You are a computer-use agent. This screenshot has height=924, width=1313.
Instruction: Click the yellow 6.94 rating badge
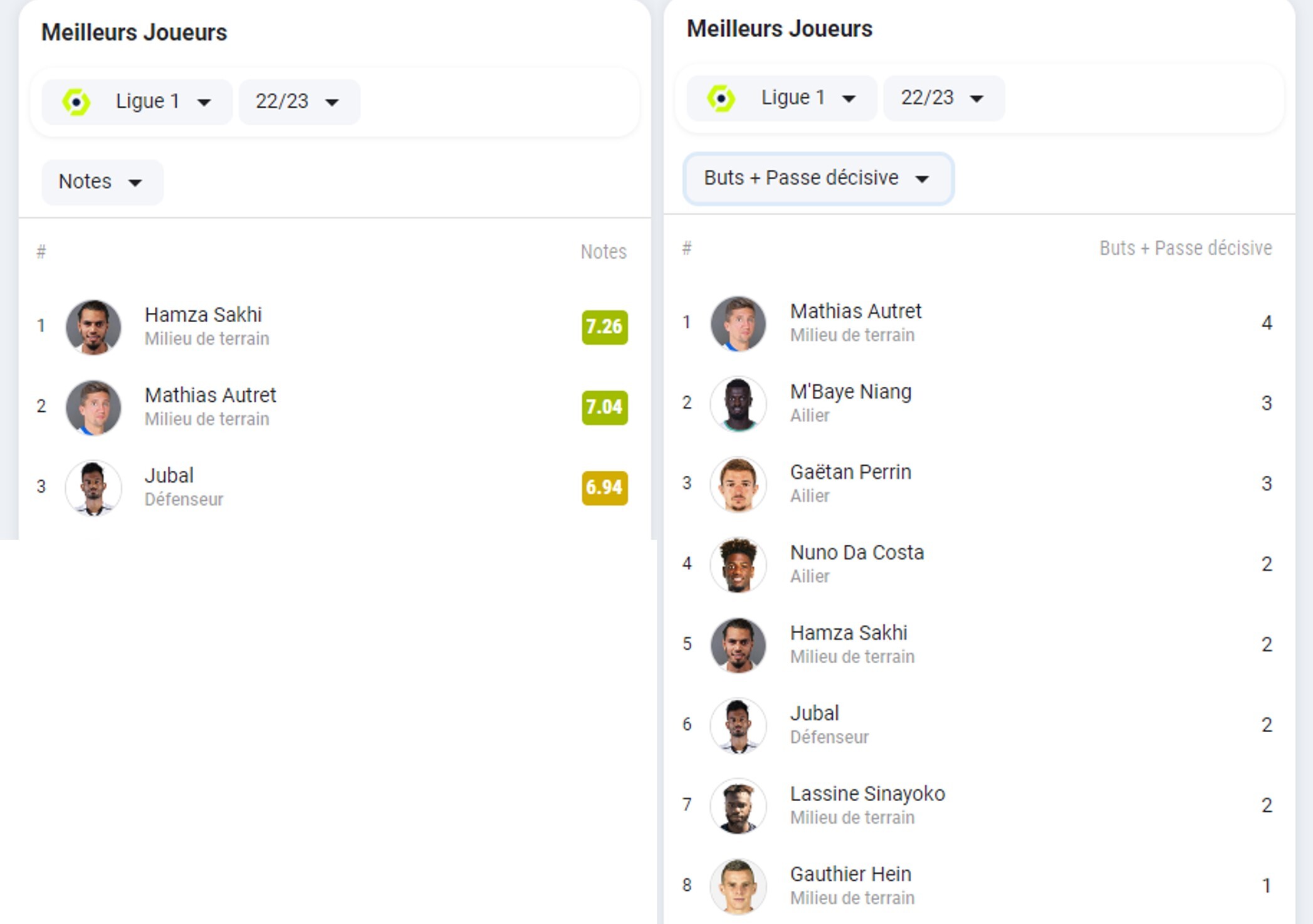[x=604, y=488]
